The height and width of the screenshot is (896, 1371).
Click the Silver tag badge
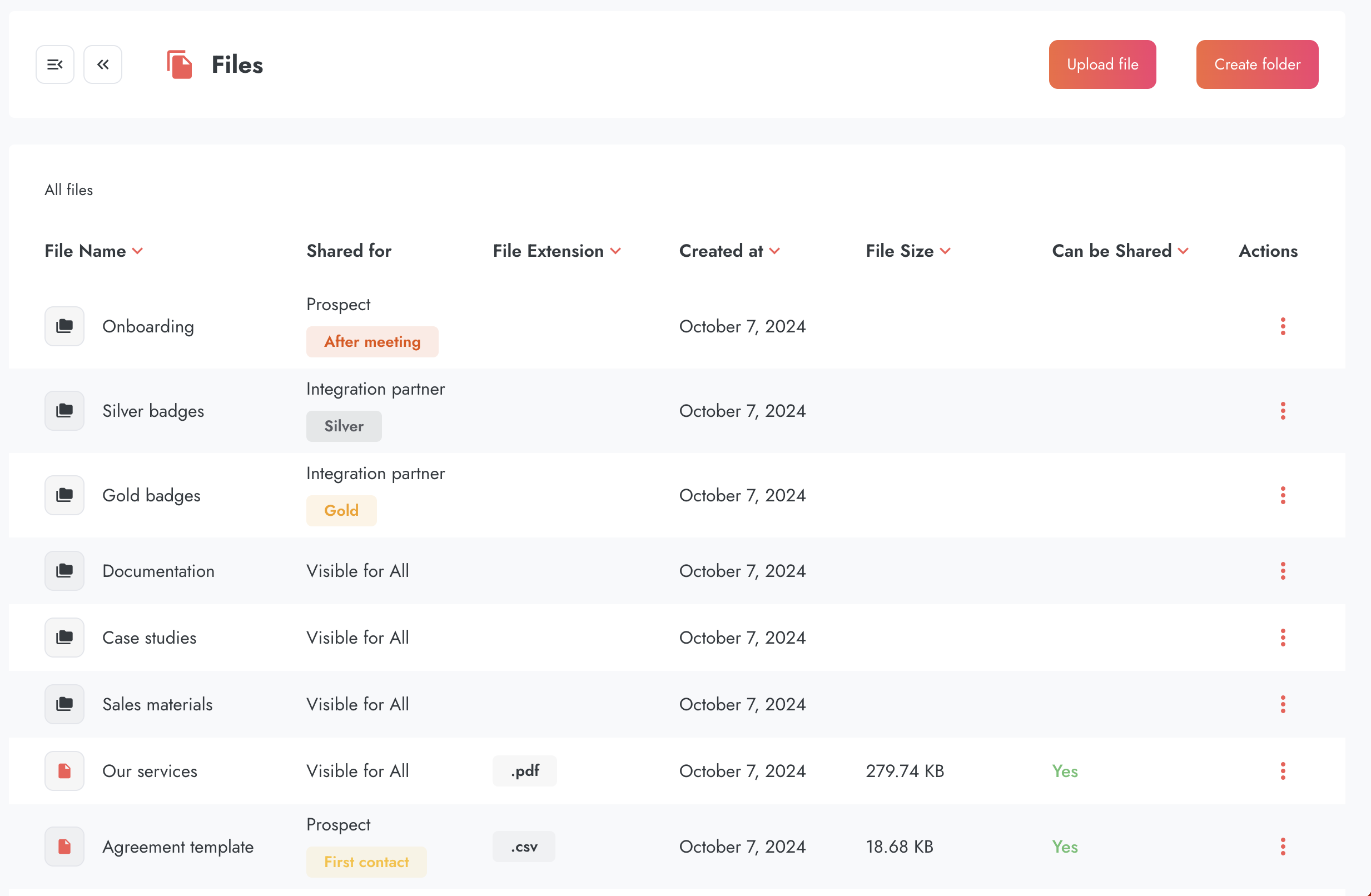coord(344,427)
